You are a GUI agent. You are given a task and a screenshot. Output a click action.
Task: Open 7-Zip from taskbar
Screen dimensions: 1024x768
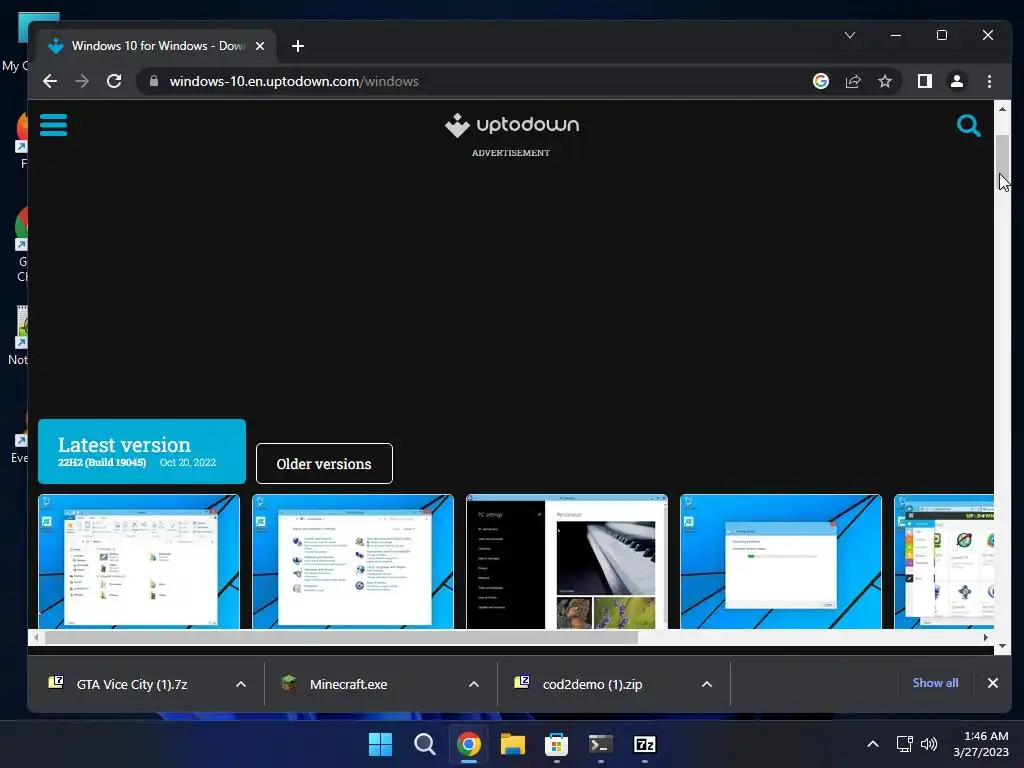(x=645, y=744)
